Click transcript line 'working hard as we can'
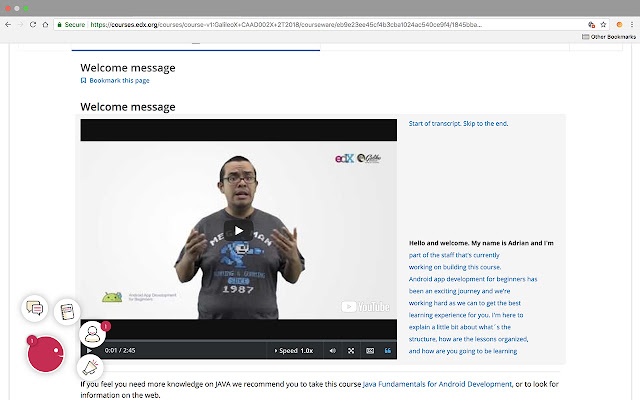Viewport: 640px width, 400px height. coord(464,303)
